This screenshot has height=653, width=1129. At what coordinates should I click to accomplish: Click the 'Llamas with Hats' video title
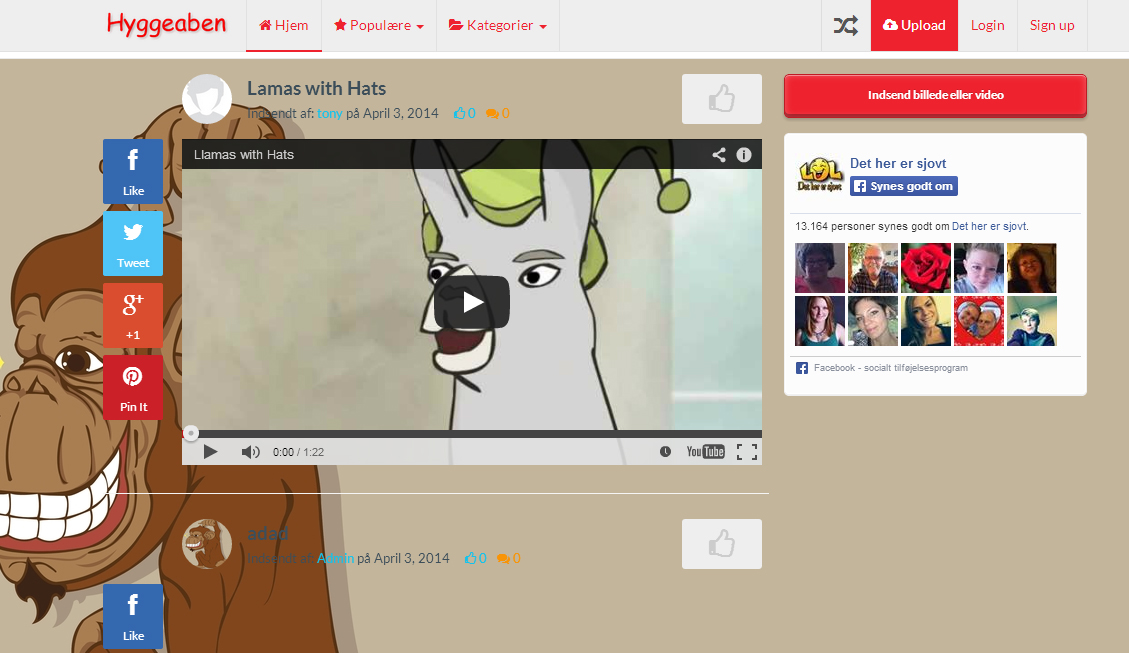coord(244,155)
